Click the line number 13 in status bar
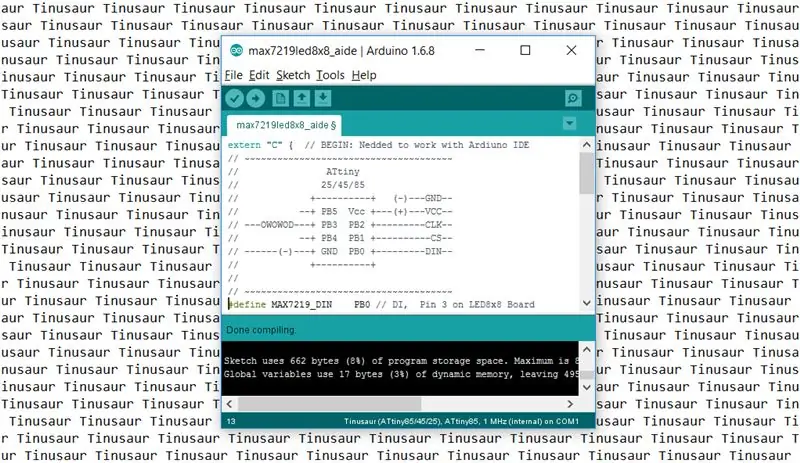 point(231,422)
